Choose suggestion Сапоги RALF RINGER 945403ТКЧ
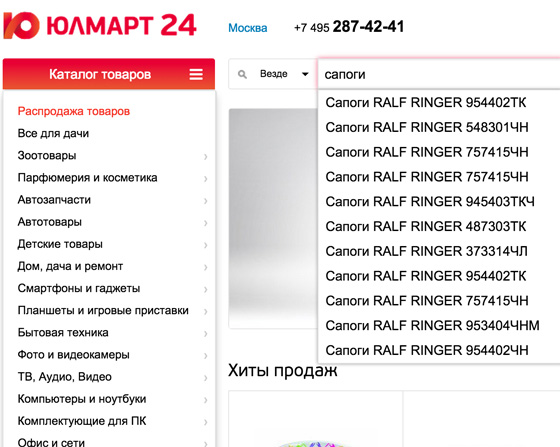The width and height of the screenshot is (560, 447). pyautogui.click(x=430, y=202)
